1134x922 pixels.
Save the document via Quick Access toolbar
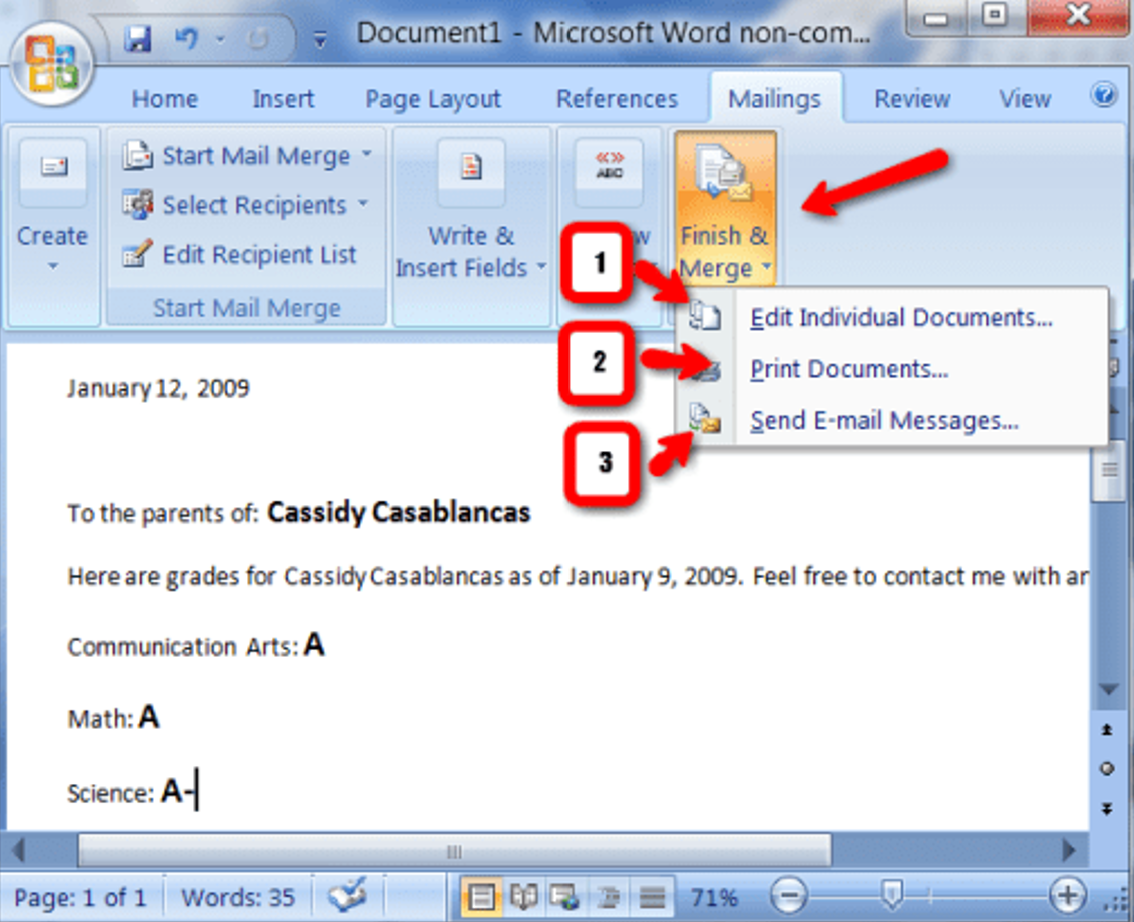[x=138, y=38]
